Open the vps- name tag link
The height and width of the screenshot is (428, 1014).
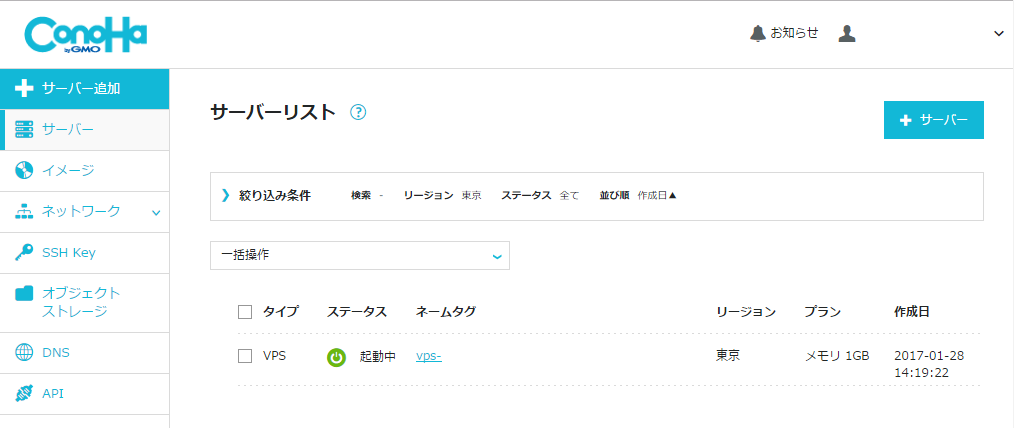coord(428,356)
